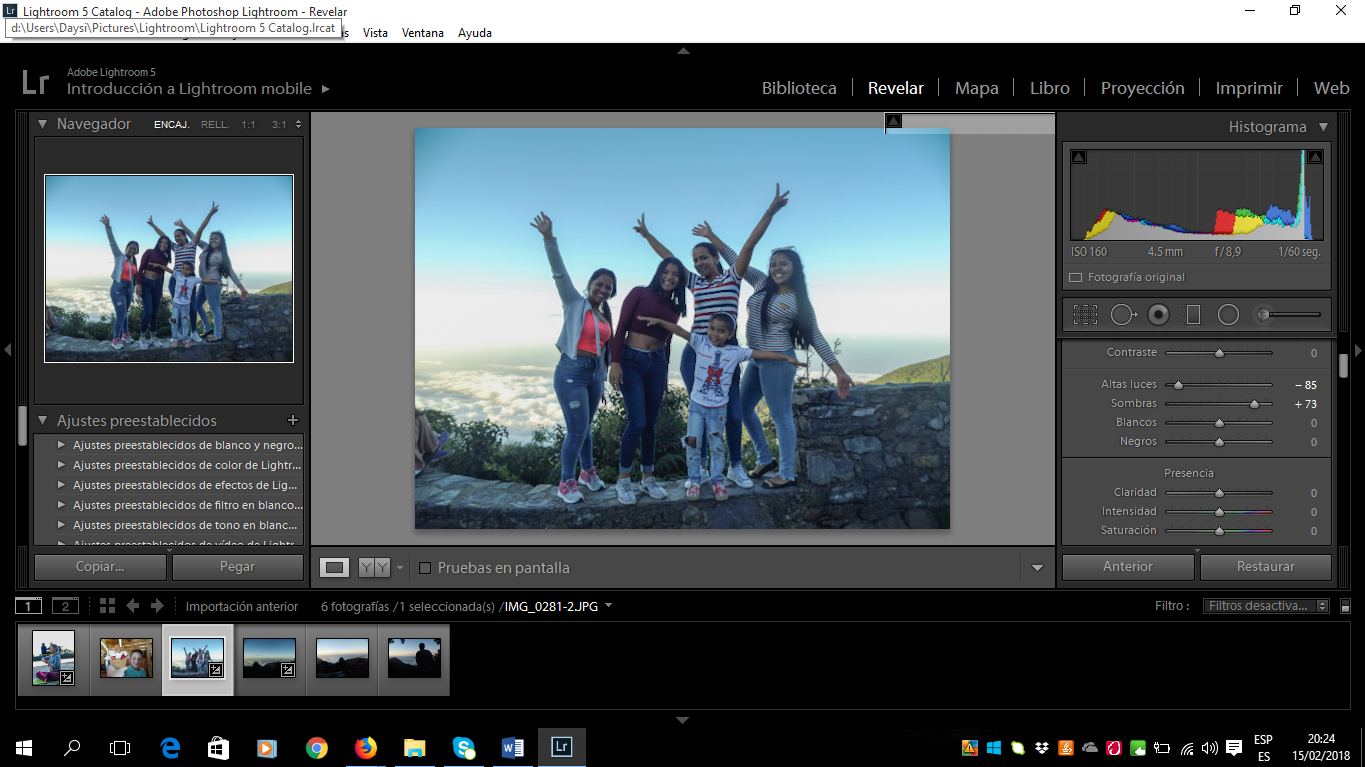Select main window display button 1
Viewport: 1365px width, 767px height.
pyautogui.click(x=29, y=606)
